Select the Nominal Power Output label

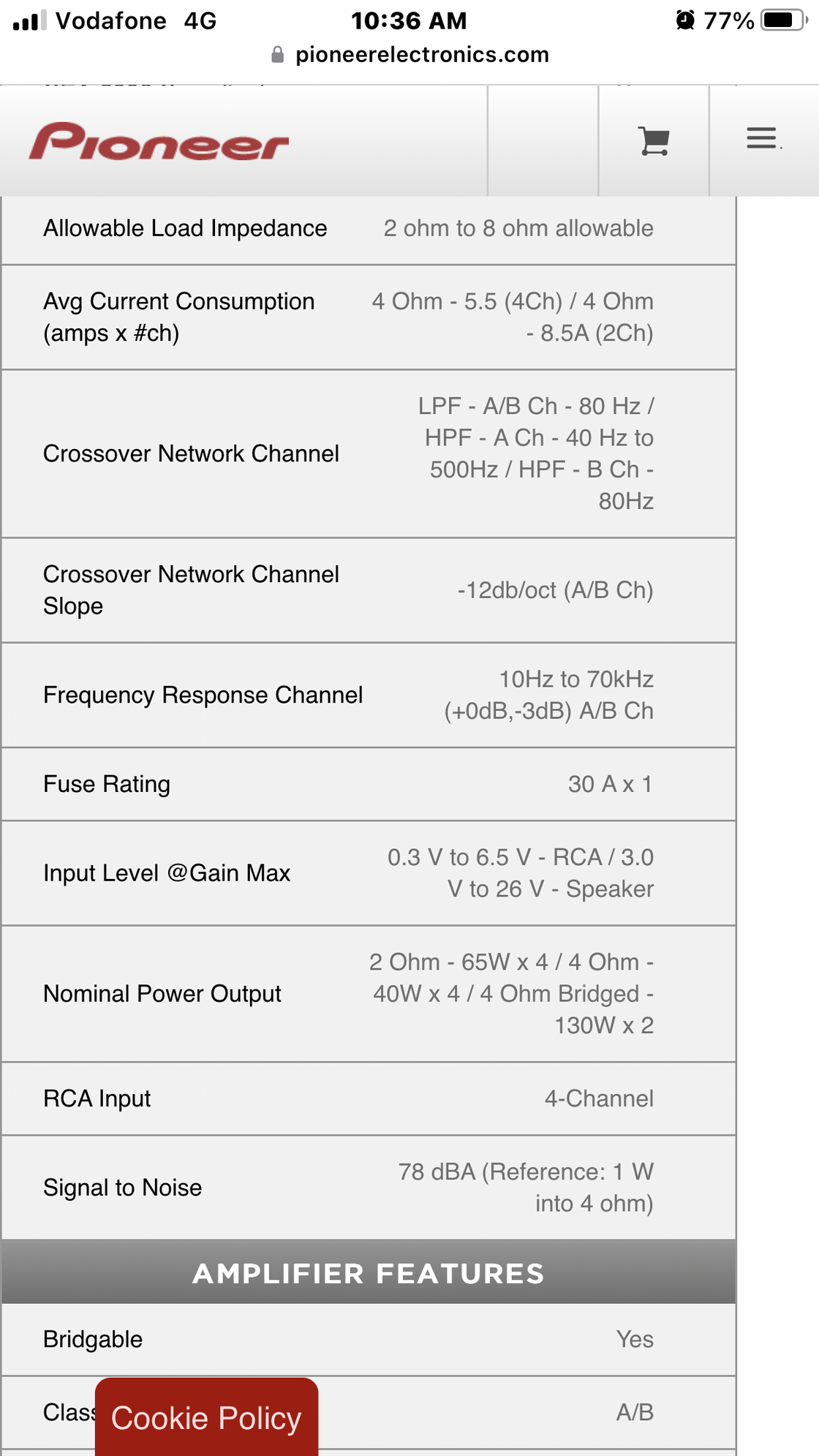coord(162,994)
